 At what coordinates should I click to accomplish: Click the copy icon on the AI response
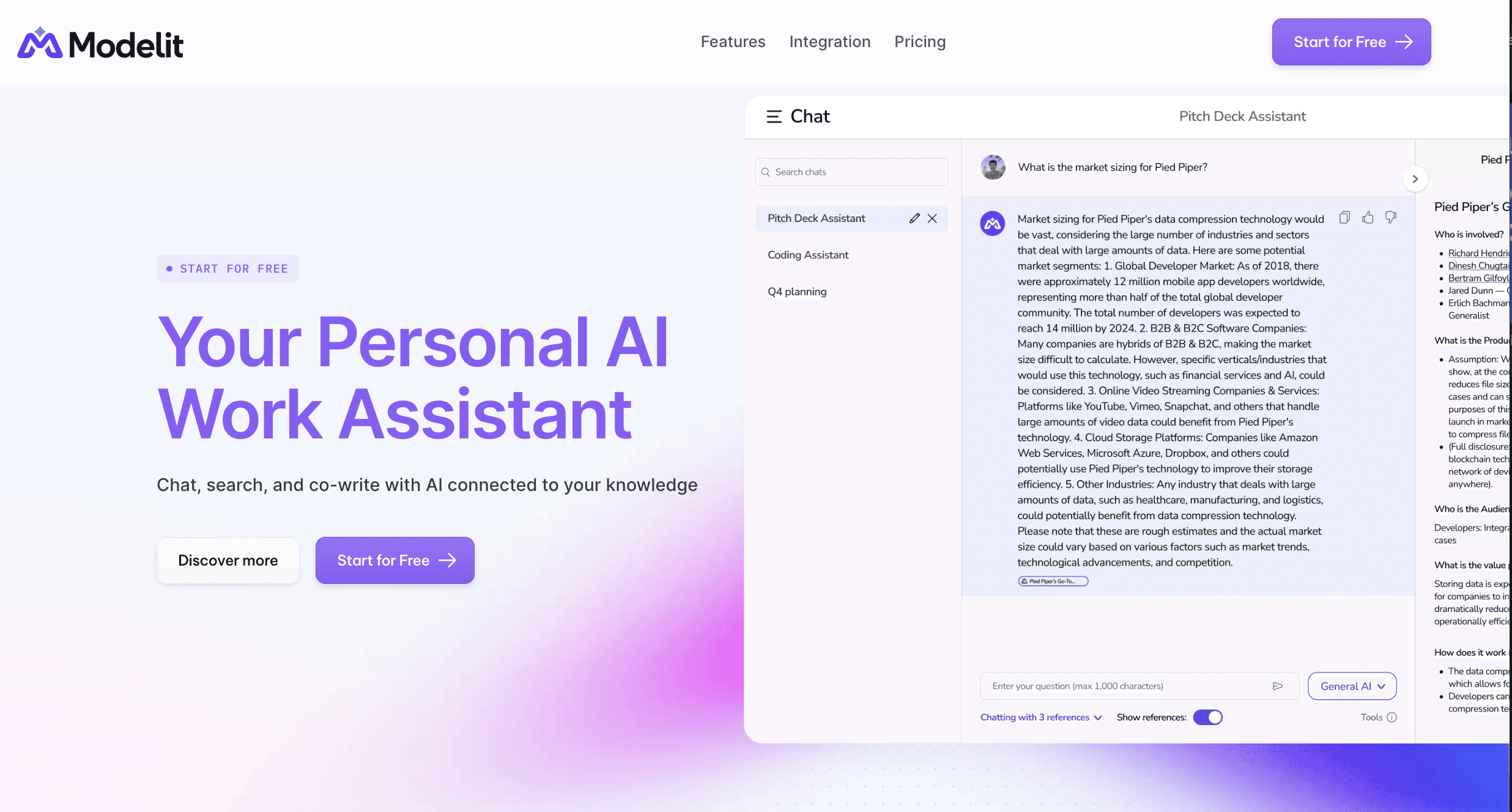[1344, 217]
